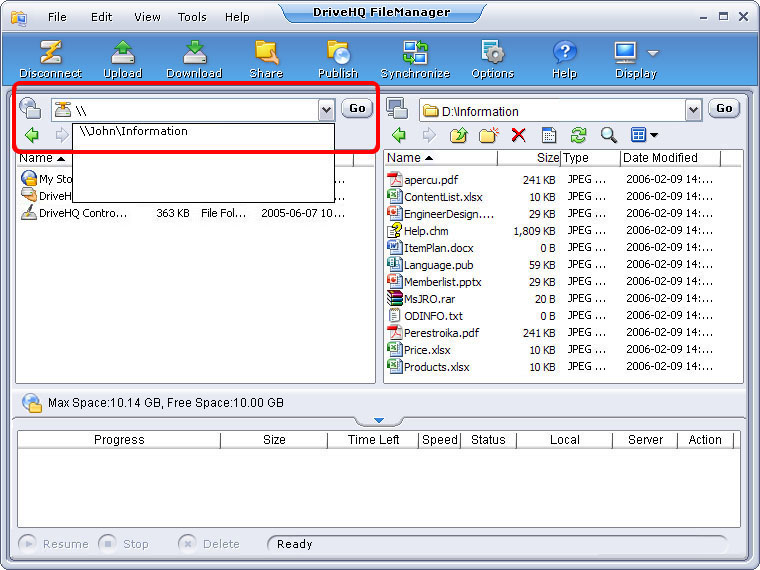Expand the Display dropdown arrow
760x570 pixels.
click(x=653, y=53)
